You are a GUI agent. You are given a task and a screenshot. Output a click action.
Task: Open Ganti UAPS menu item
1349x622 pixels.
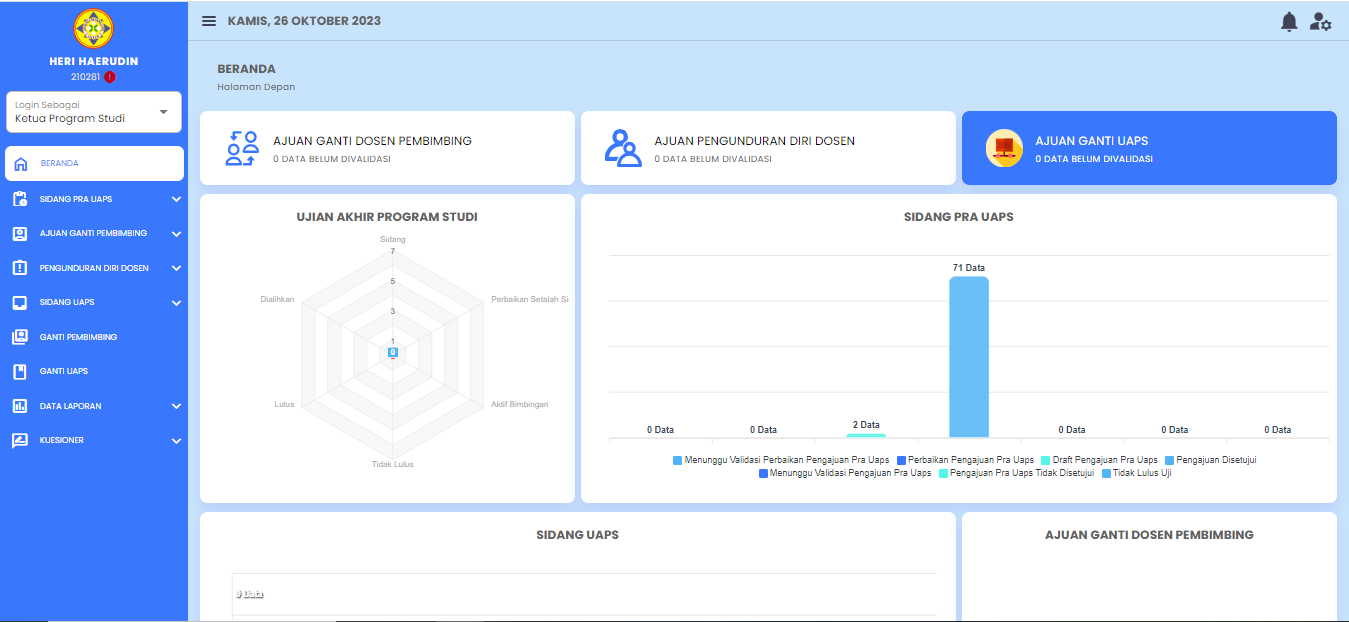click(x=94, y=371)
